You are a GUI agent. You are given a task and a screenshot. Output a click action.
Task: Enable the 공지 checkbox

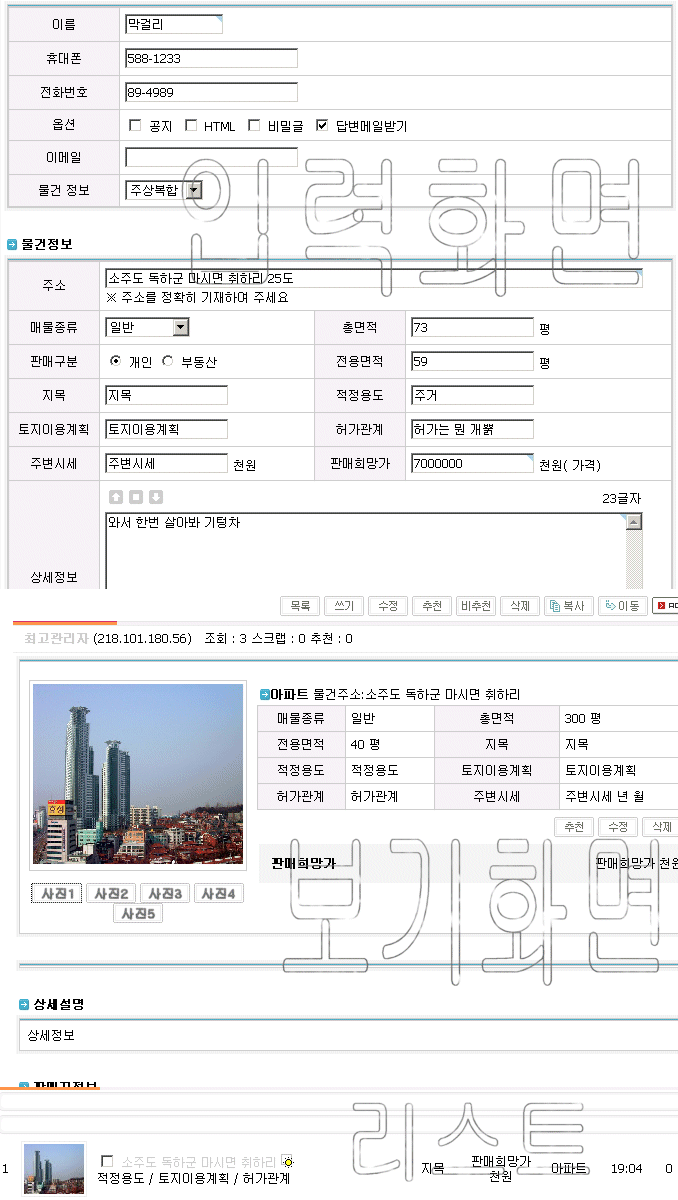(x=135, y=126)
